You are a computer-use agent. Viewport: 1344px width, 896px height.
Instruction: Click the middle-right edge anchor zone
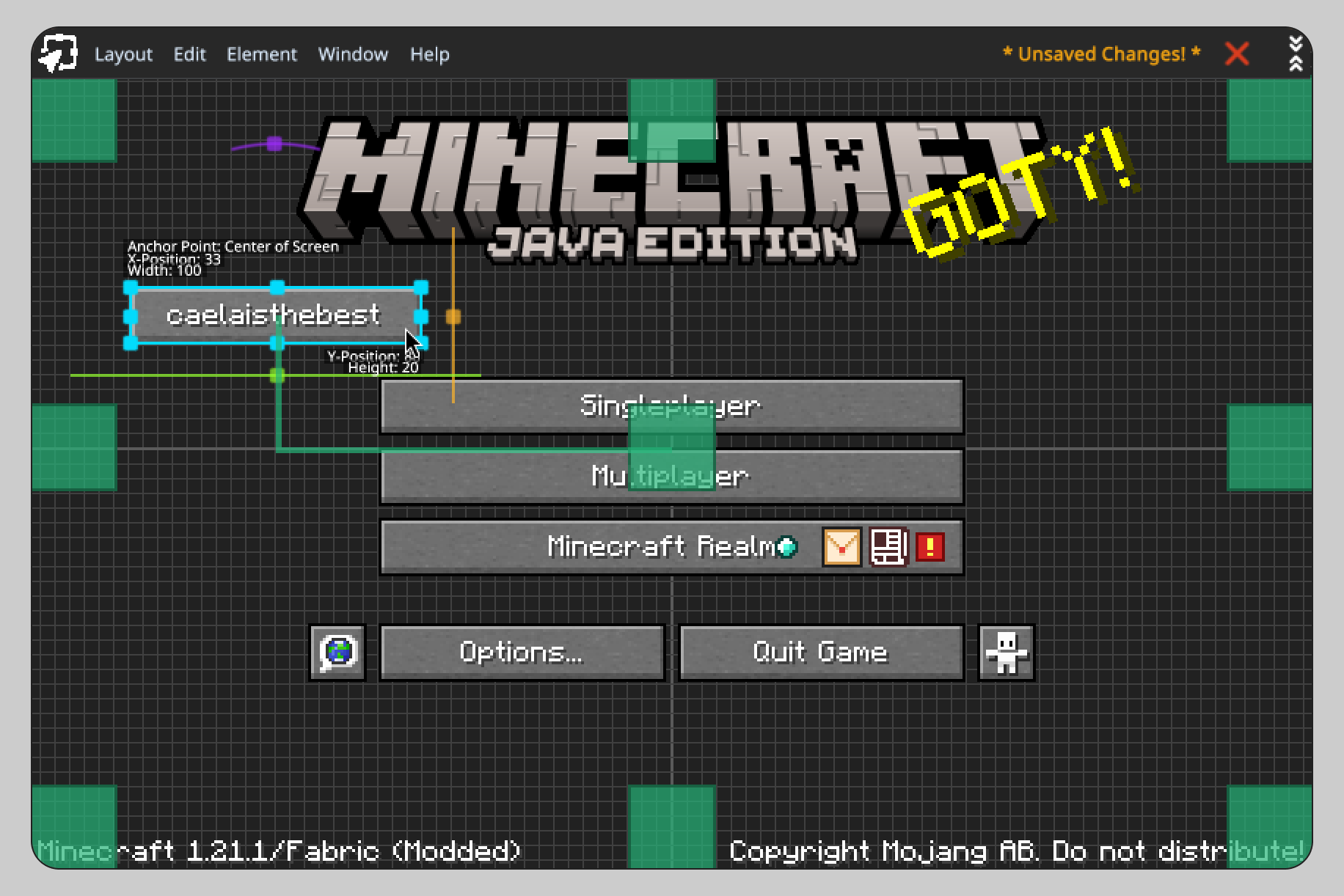tap(1269, 447)
